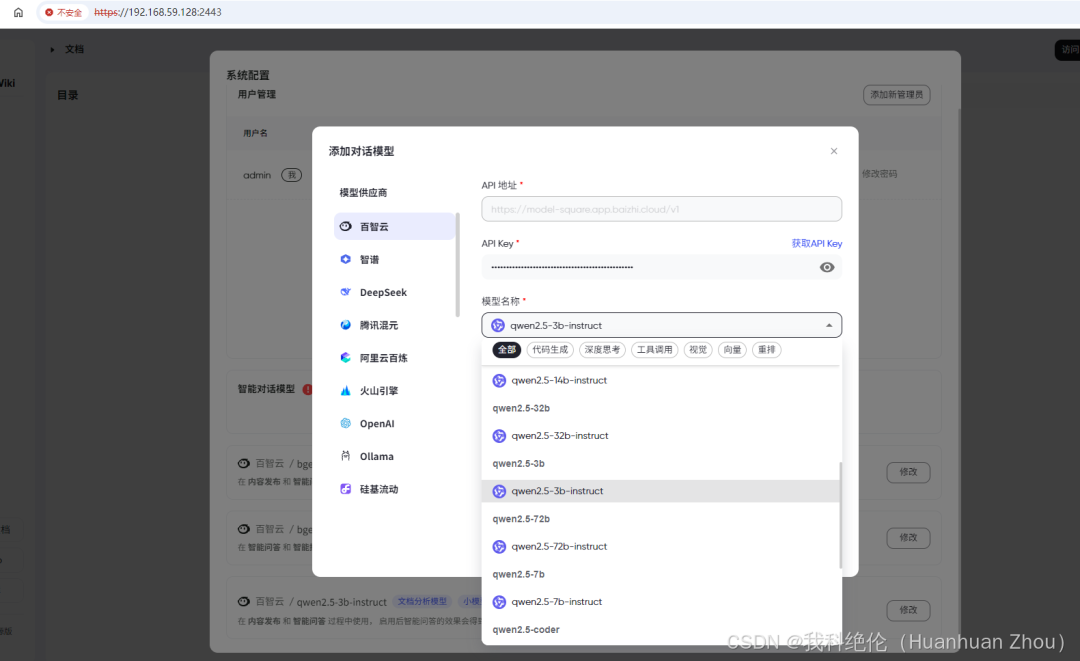Click the 修改密码 link for admin
Viewport: 1080px width, 661px height.
tap(880, 174)
